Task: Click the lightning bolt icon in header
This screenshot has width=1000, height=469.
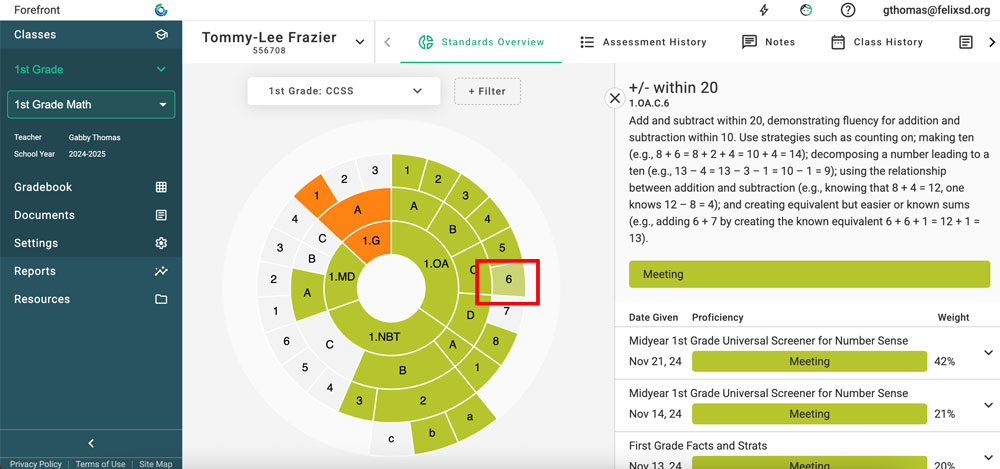Action: point(765,11)
